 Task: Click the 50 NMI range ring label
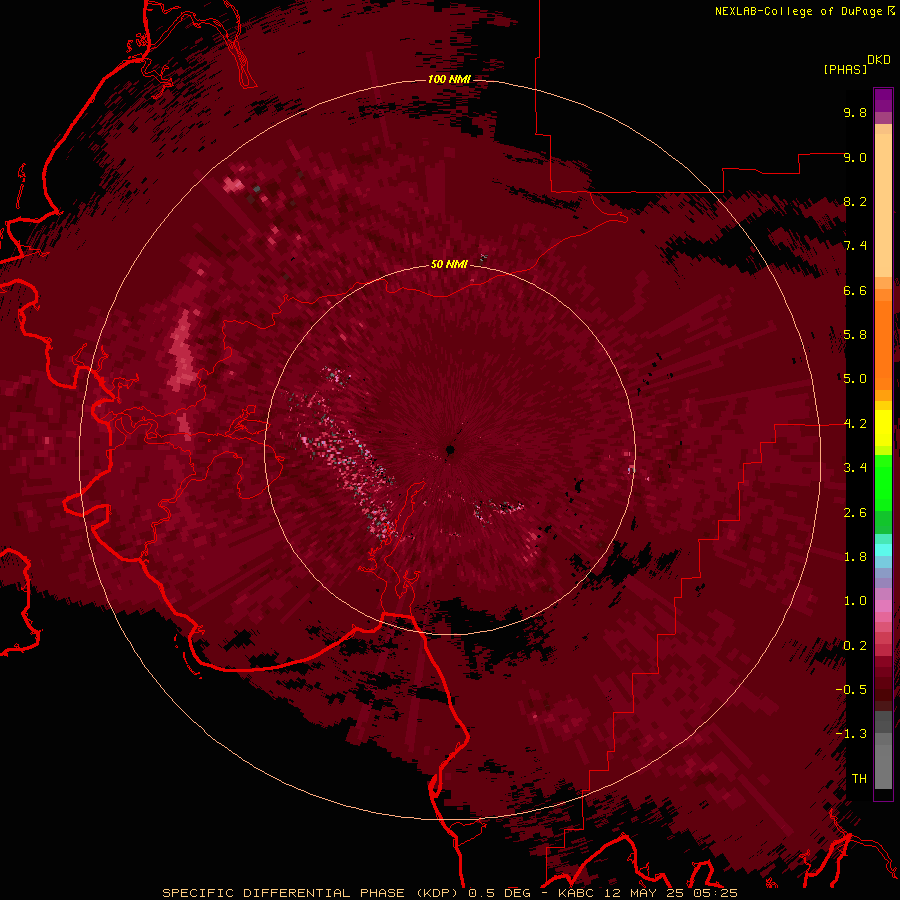(449, 264)
